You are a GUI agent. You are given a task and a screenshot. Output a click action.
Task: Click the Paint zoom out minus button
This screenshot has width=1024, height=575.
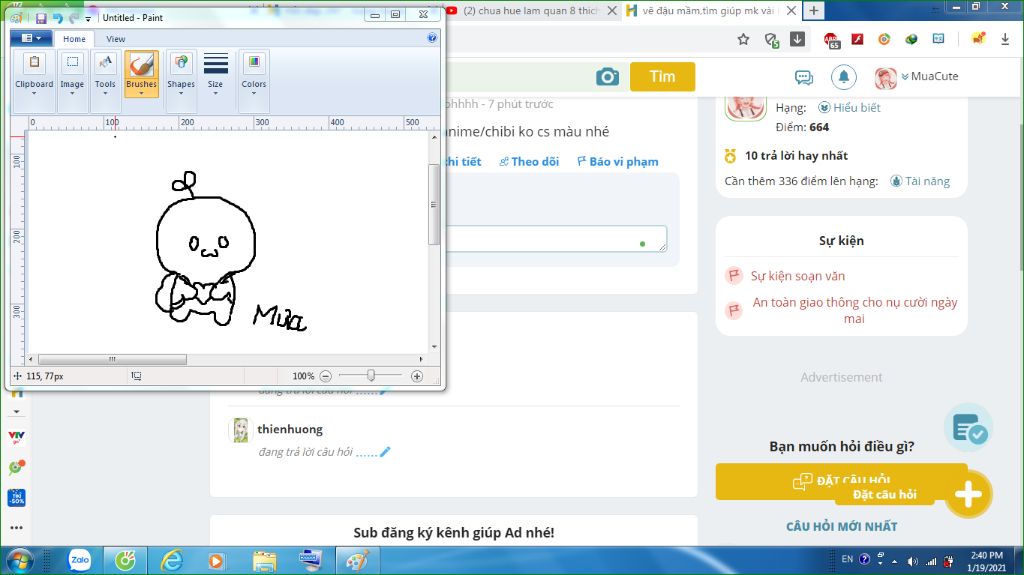326,376
